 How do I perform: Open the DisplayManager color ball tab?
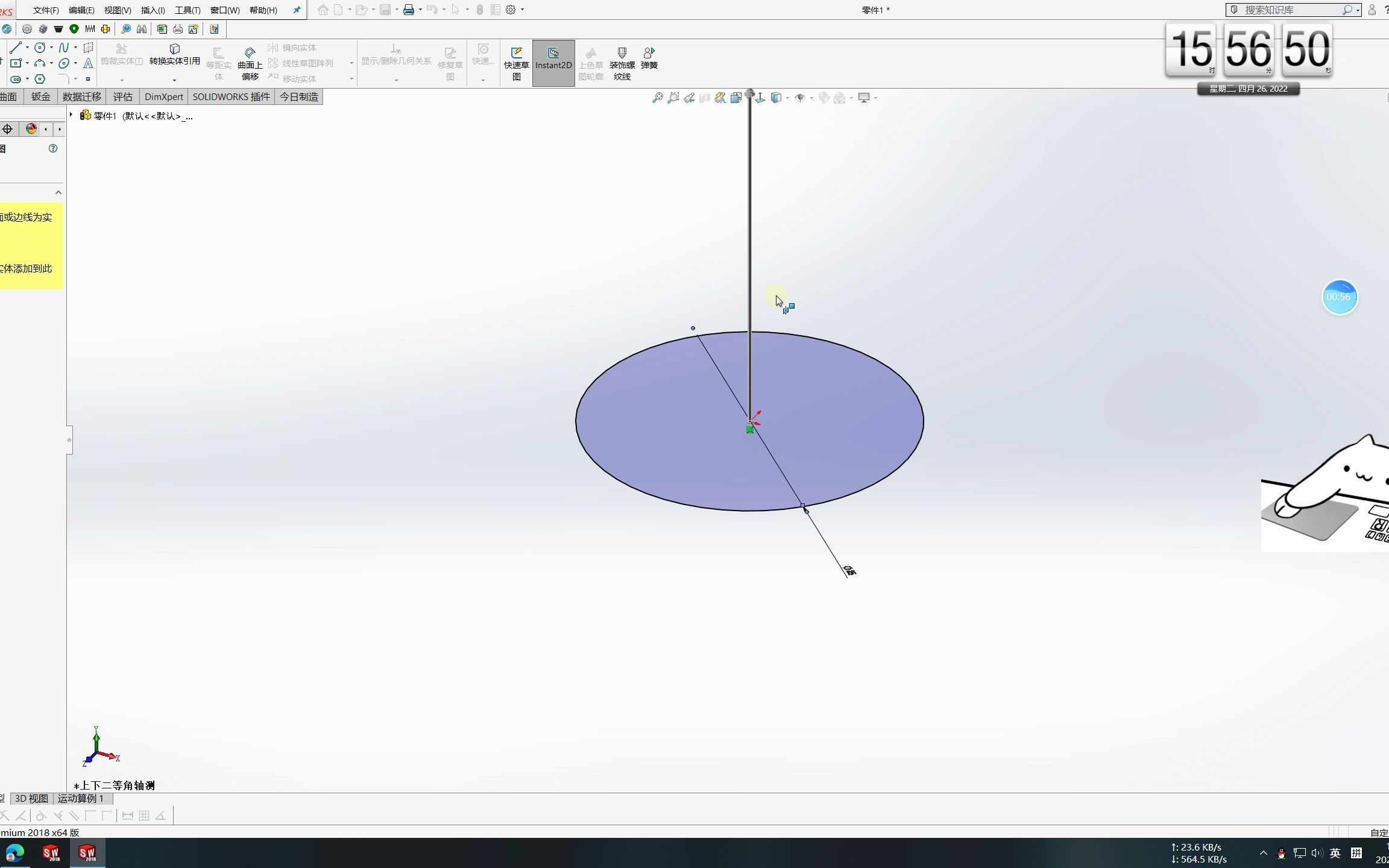[31, 129]
